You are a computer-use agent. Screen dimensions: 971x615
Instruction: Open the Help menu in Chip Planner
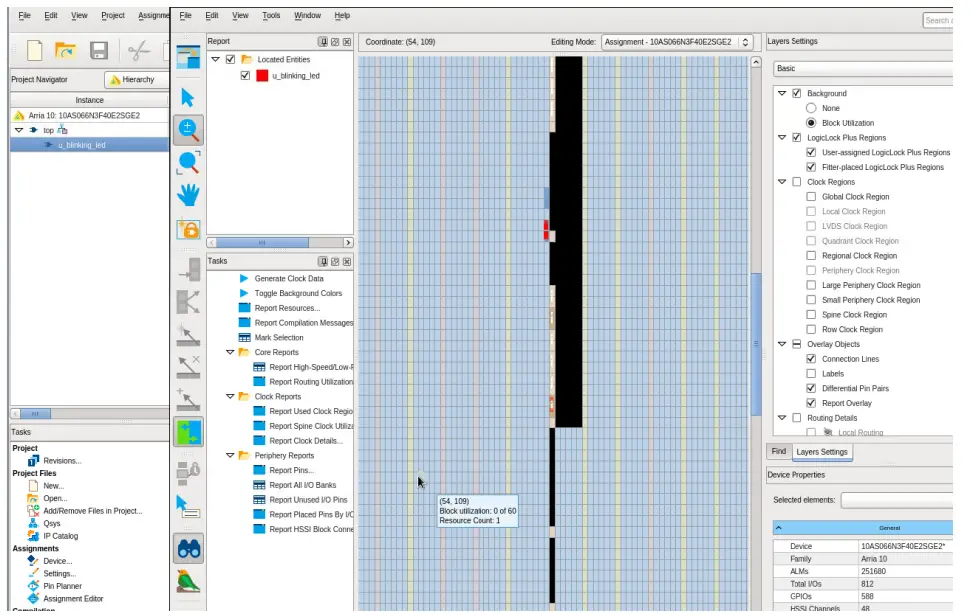tap(342, 15)
